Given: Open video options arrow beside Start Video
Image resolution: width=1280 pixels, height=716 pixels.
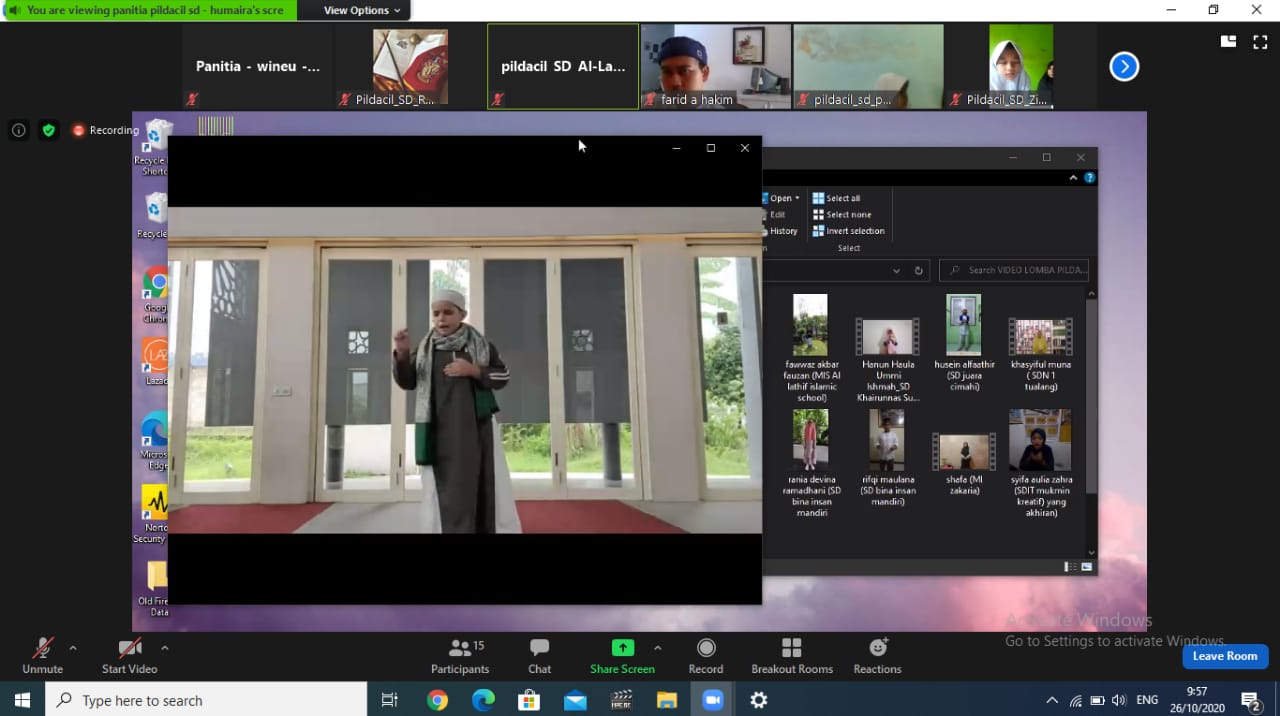Looking at the screenshot, I should tap(165, 648).
